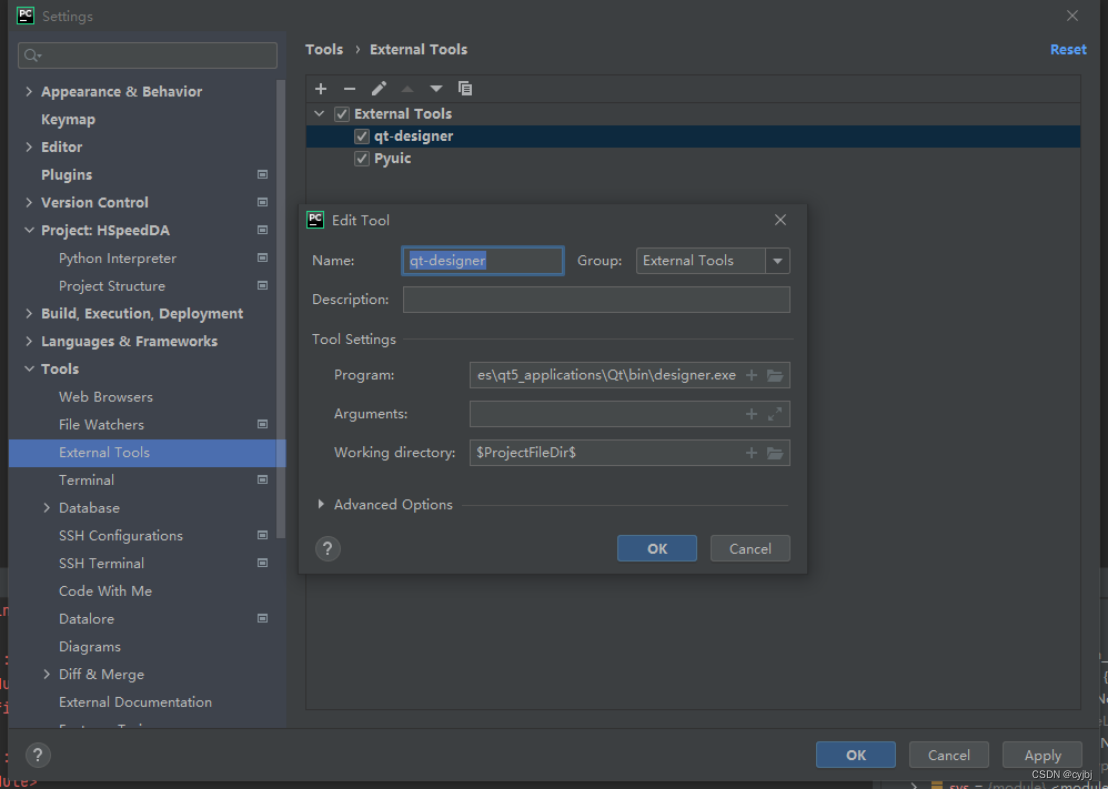Toggle the External Tools group checkbox
Image resolution: width=1108 pixels, height=790 pixels.
pos(342,114)
